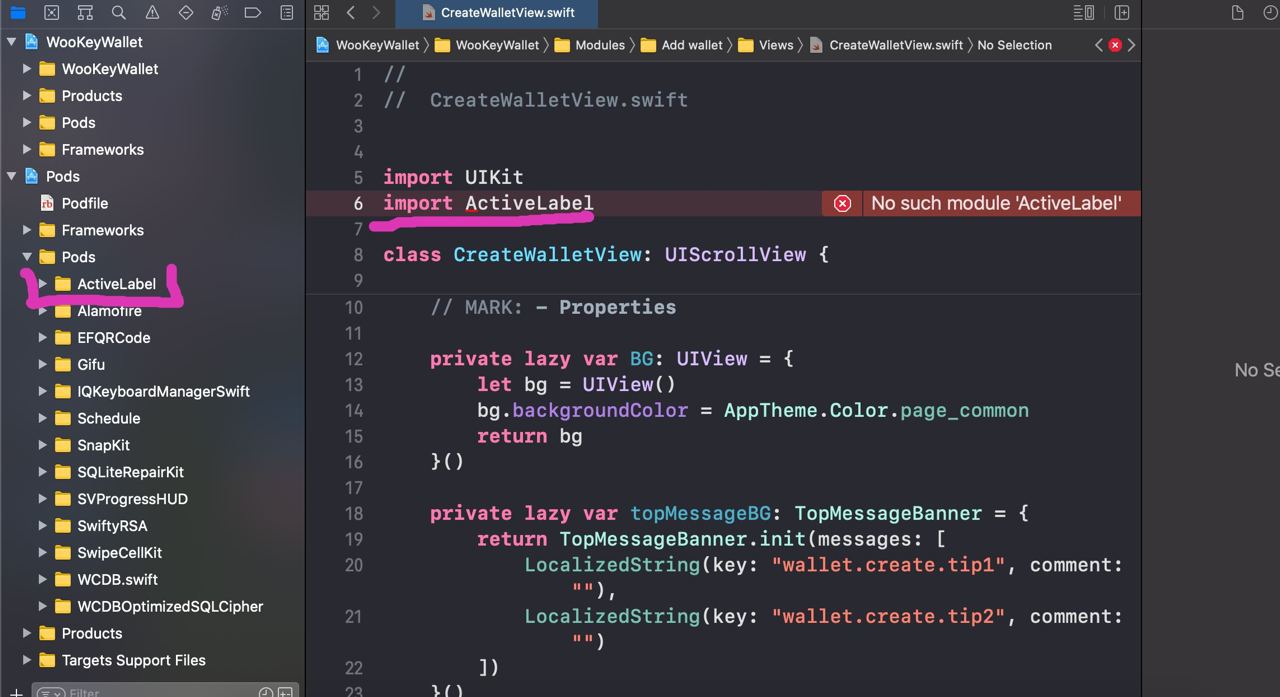Collapse the Pods group folder
Screen dimensions: 1280x697
click(x=28, y=257)
